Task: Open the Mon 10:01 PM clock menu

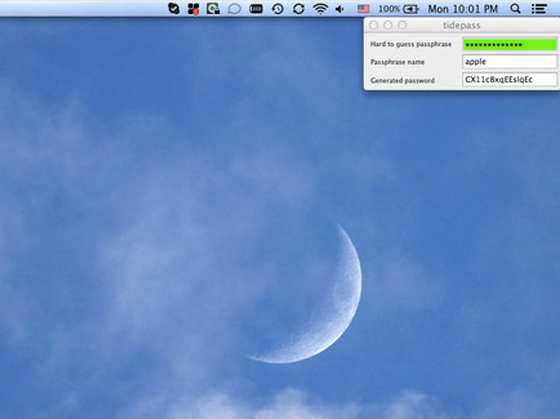Action: tap(463, 9)
